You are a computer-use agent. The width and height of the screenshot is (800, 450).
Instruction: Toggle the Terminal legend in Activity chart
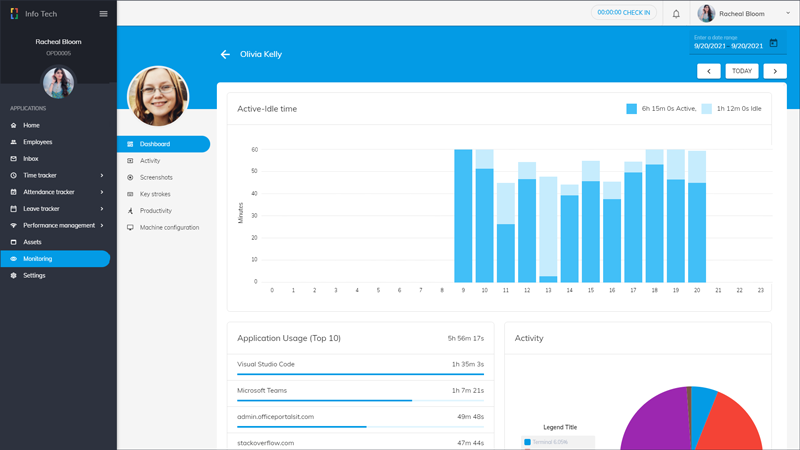coord(528,441)
